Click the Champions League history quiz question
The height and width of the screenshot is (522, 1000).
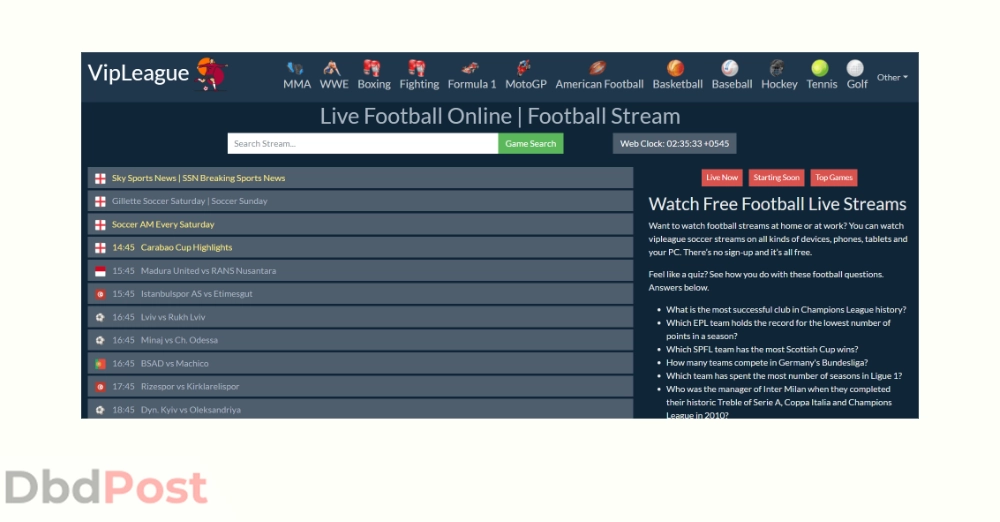[x=786, y=309]
